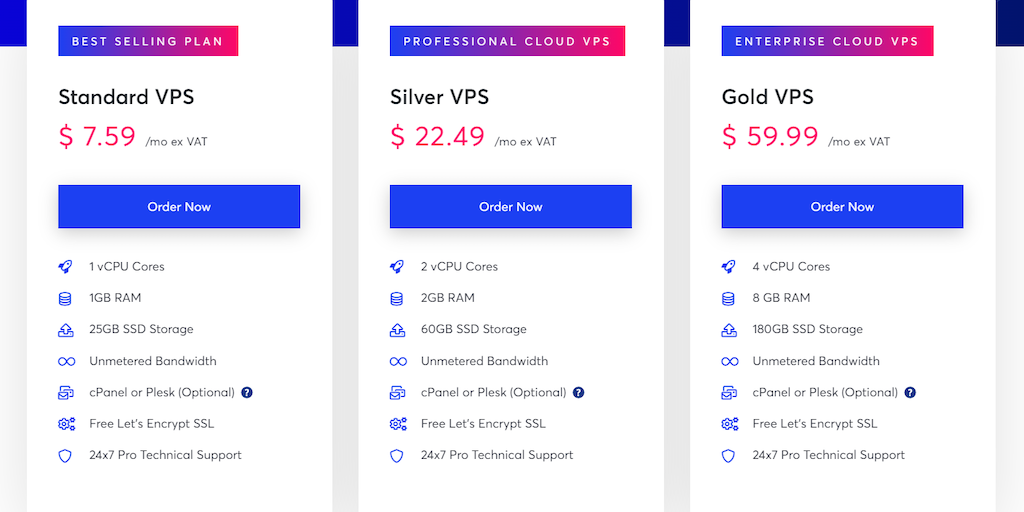Screen dimensions: 1024x512
Task: Click the help icon next to Gold cPanel option
Action: [910, 393]
